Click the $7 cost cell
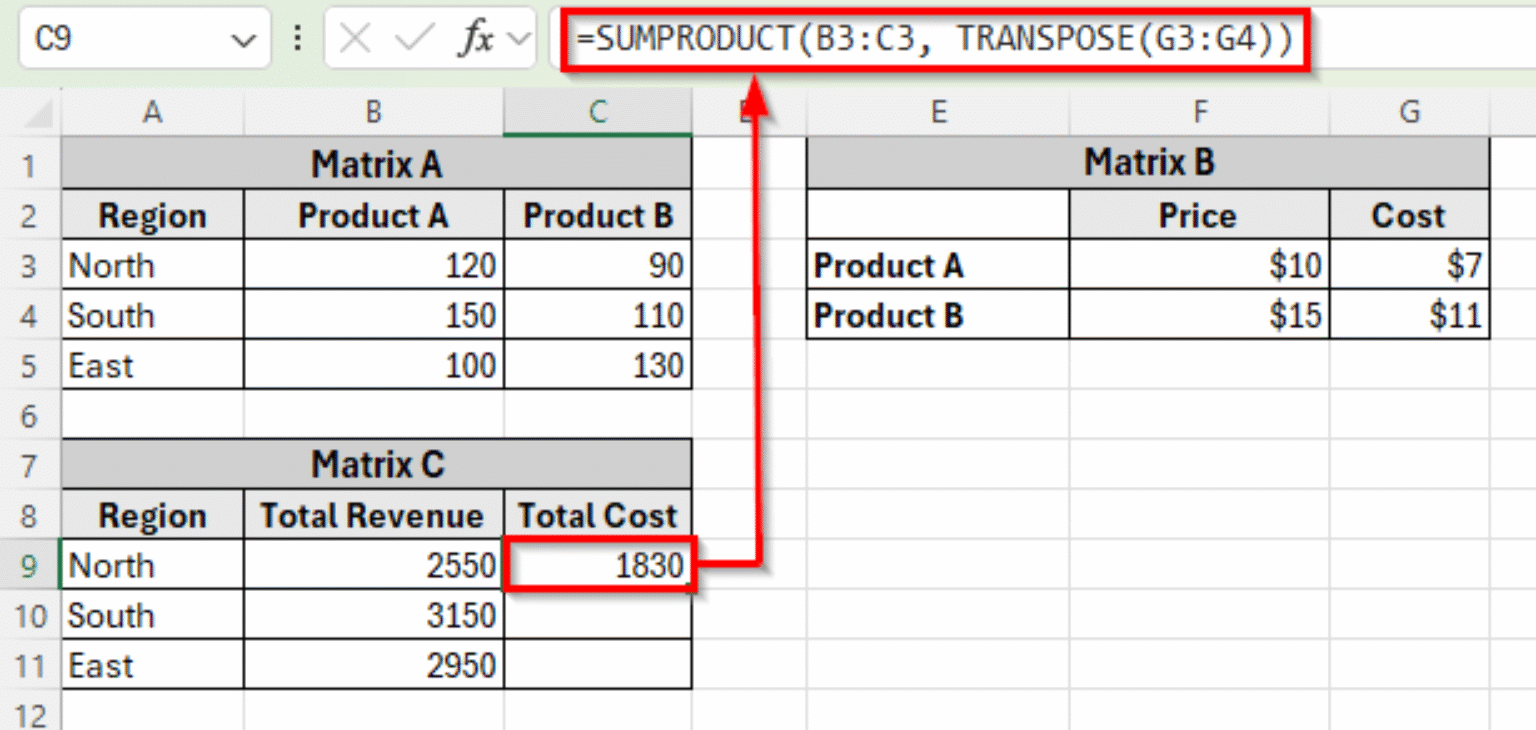 click(x=1409, y=264)
